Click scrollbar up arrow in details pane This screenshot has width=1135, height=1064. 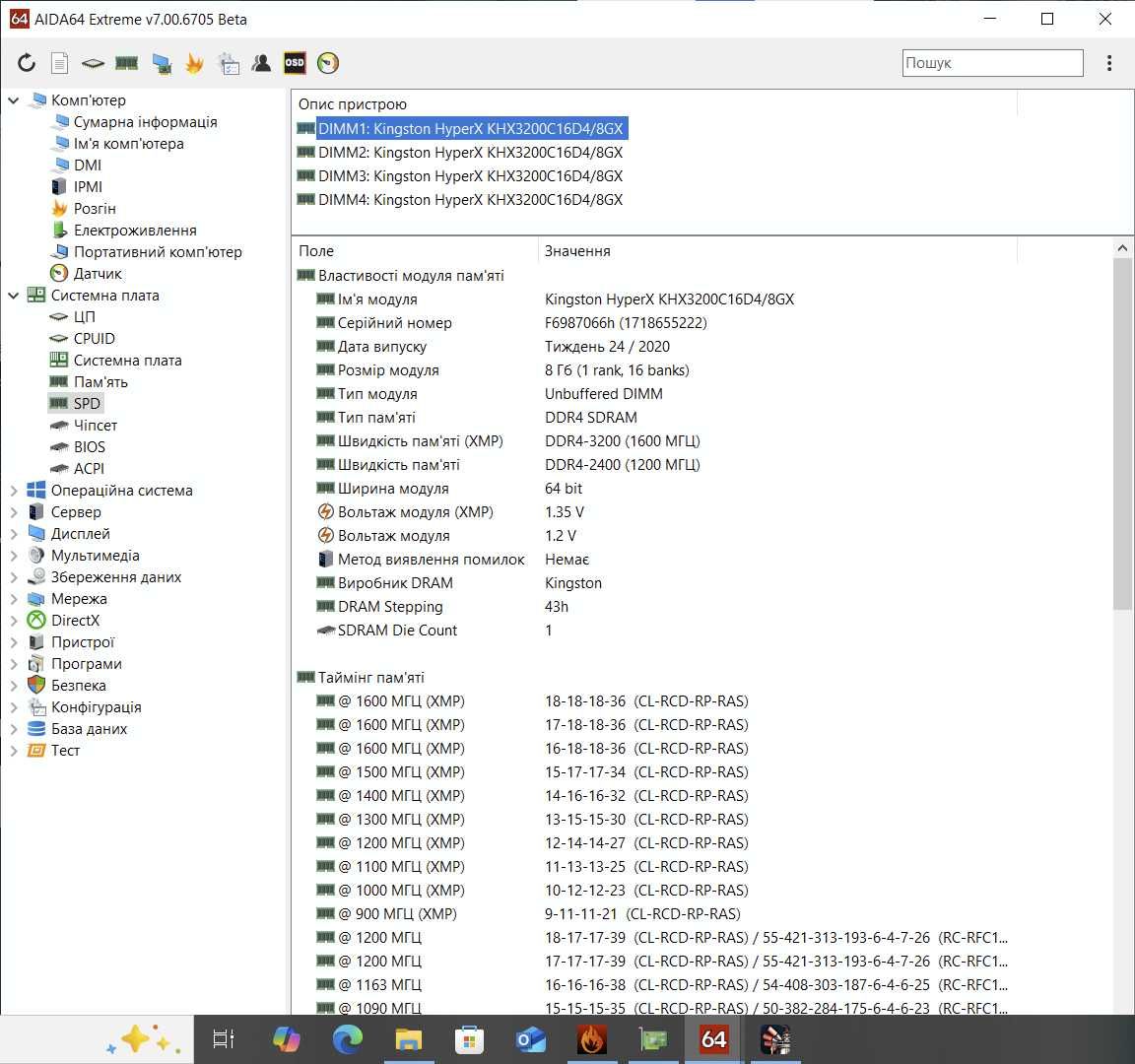[1122, 248]
